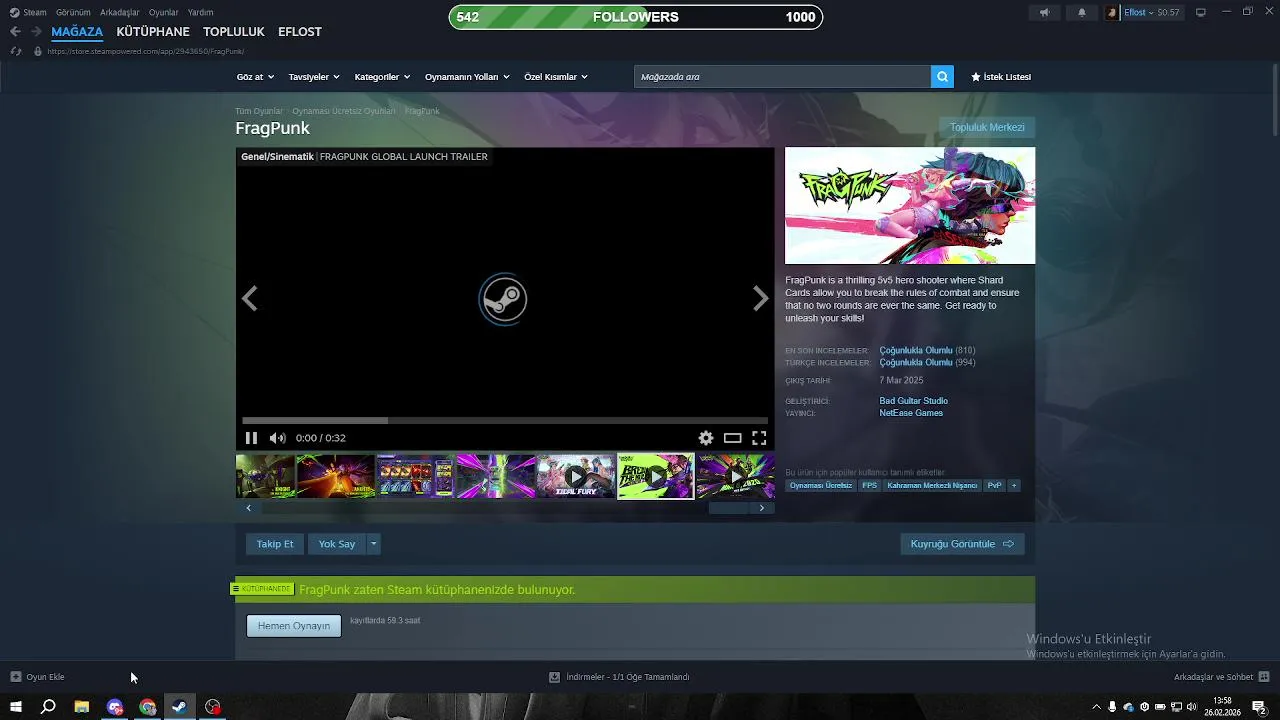
Task: Click Hemen Oynayın to play
Action: [x=294, y=626]
